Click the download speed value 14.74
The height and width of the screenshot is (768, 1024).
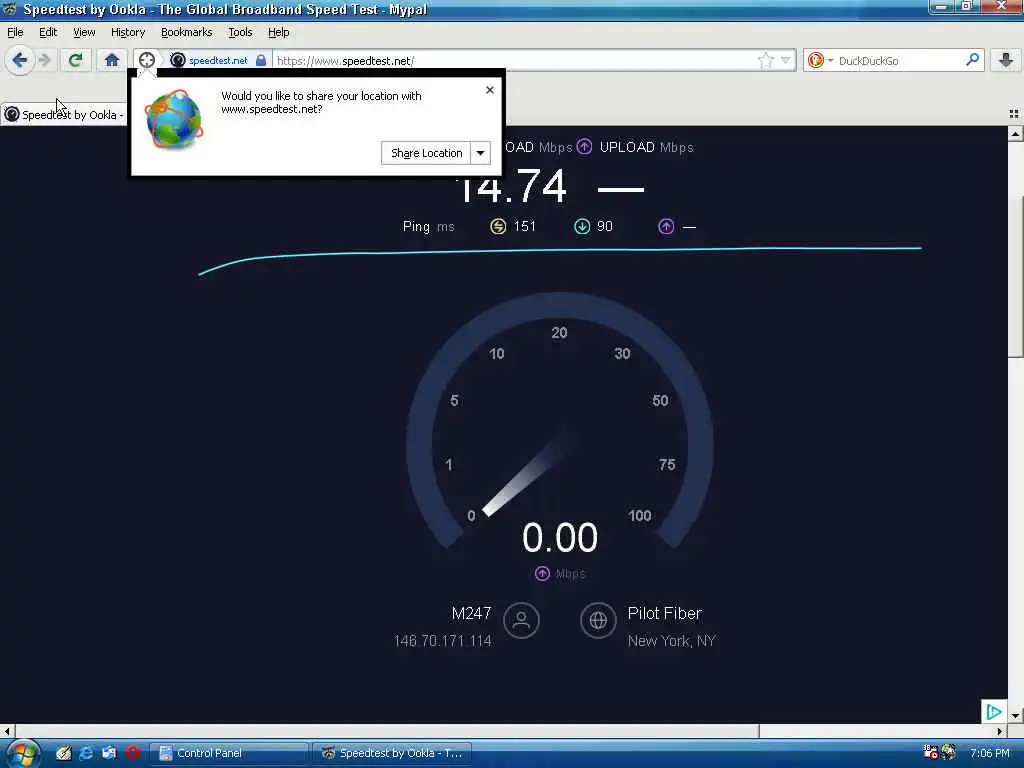coord(511,187)
